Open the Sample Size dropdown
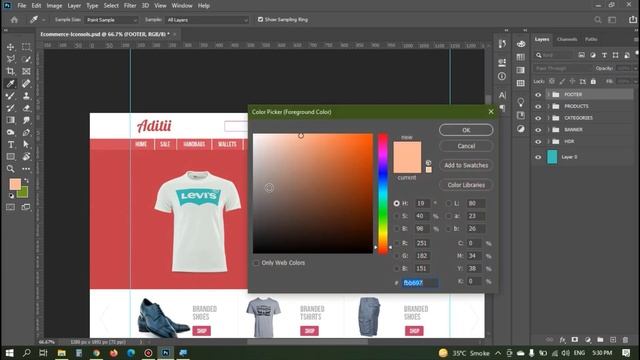 click(x=111, y=20)
